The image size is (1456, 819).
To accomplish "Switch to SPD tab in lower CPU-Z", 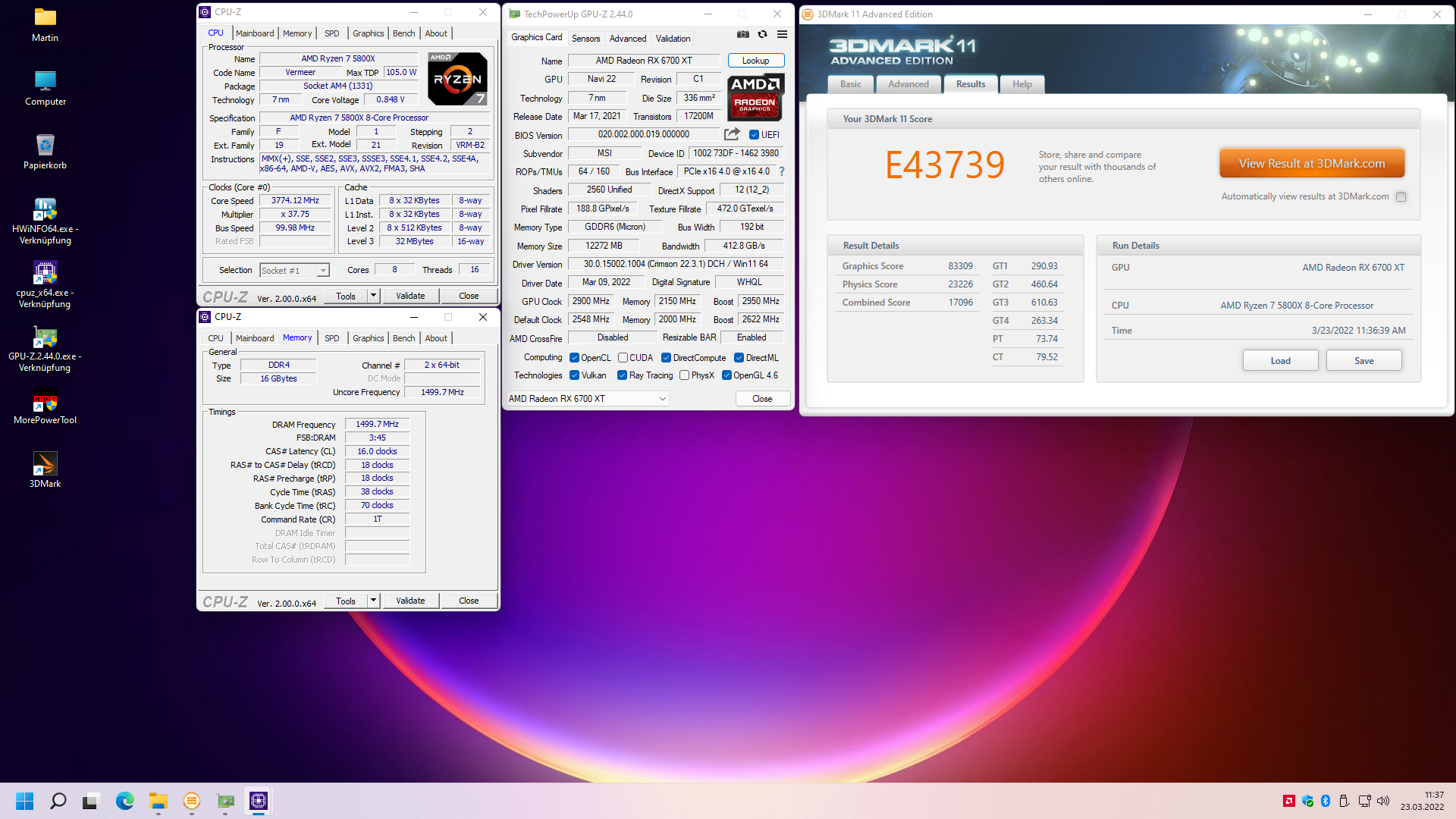I will 332,338.
